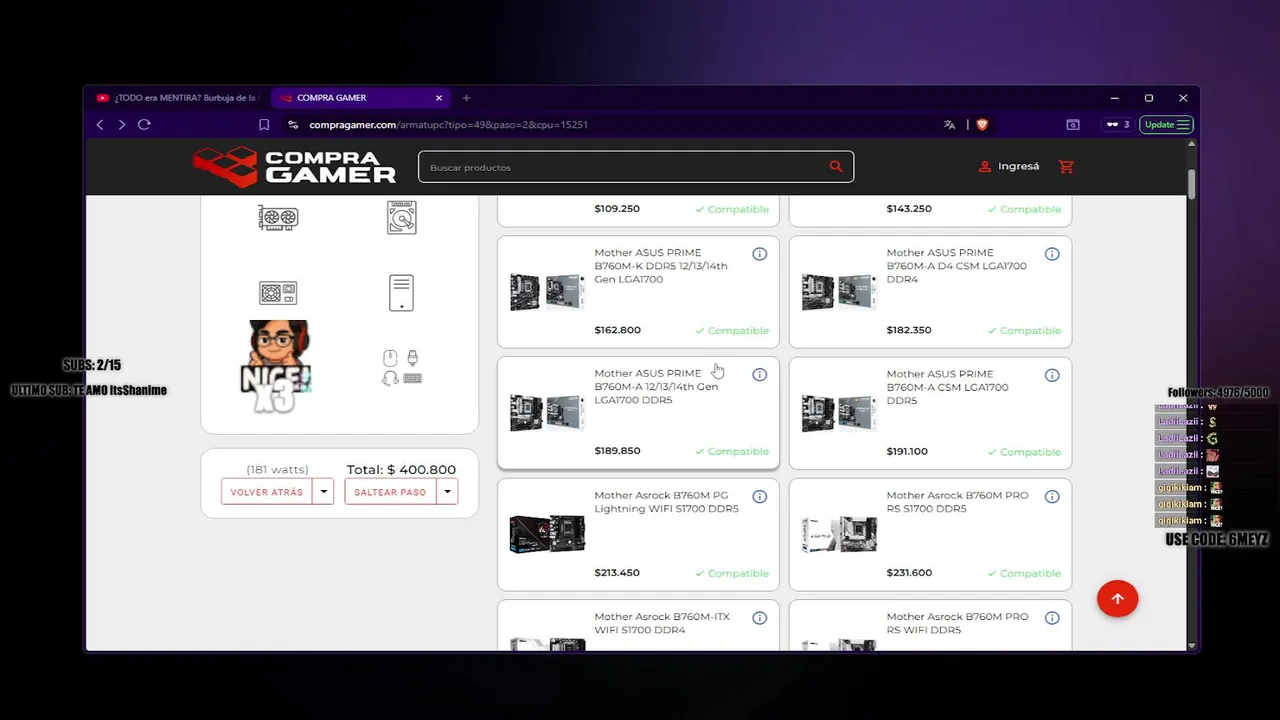Click the $231.600 price text
Image resolution: width=1280 pixels, height=720 pixels.
click(909, 573)
